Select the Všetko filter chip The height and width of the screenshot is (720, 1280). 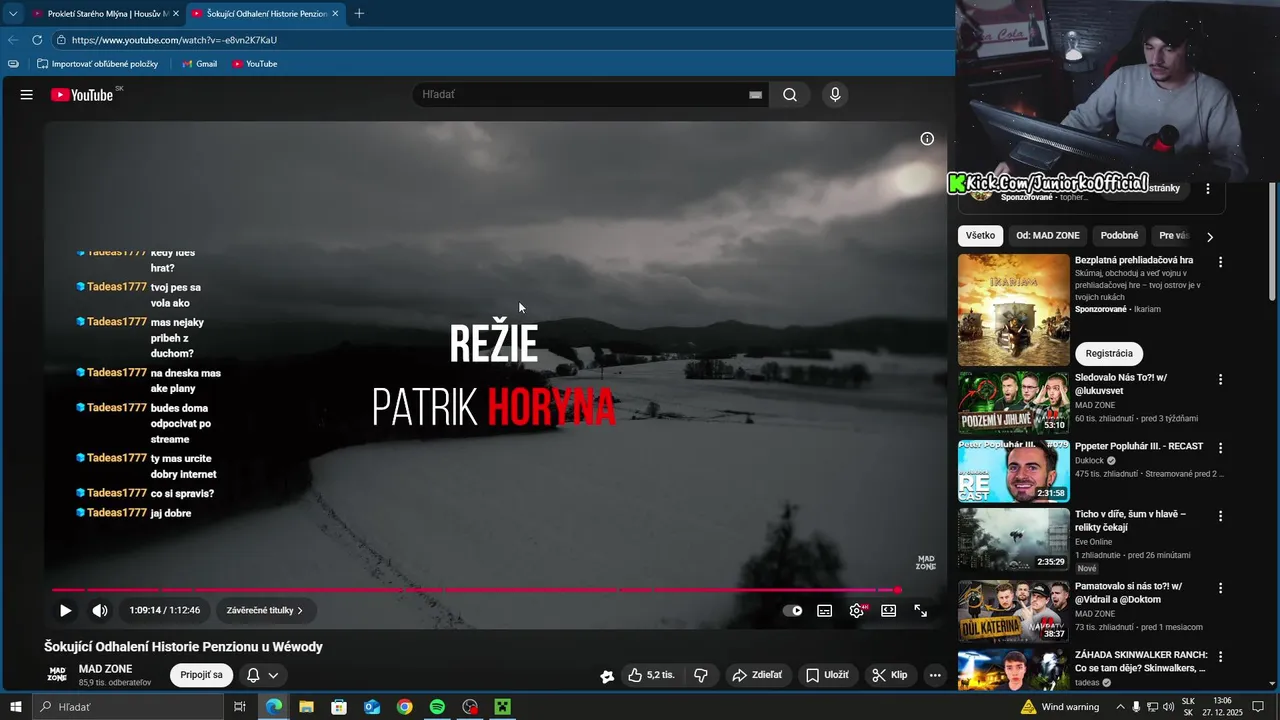(980, 236)
